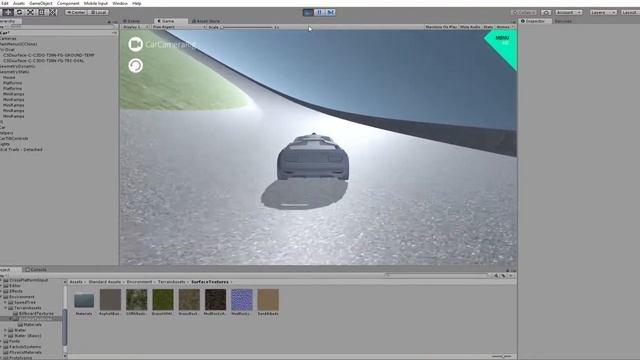Open the Edit menu
Screen dimensions: 640x360
click(x=5, y=3)
